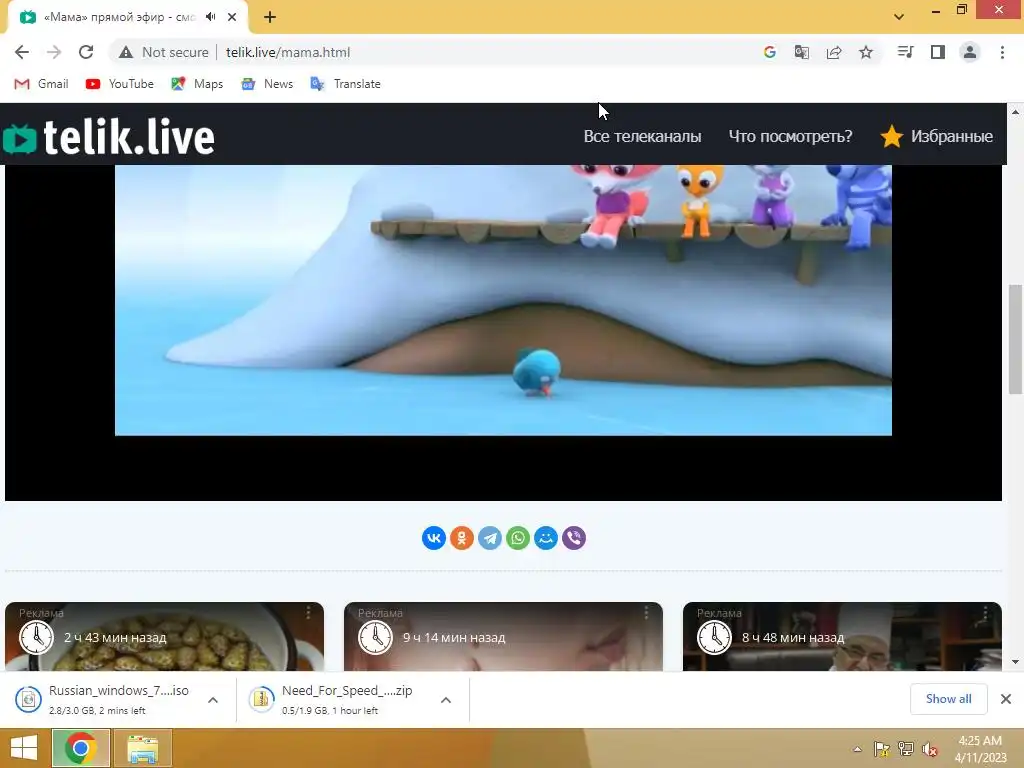Click the browser forward arrow
This screenshot has width=1024, height=768.
pyautogui.click(x=54, y=52)
